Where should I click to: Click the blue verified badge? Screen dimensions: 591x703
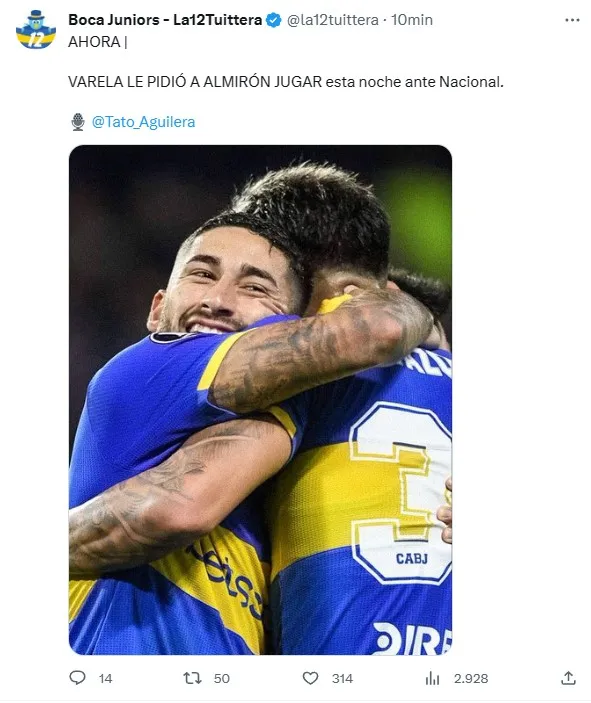[x=274, y=20]
